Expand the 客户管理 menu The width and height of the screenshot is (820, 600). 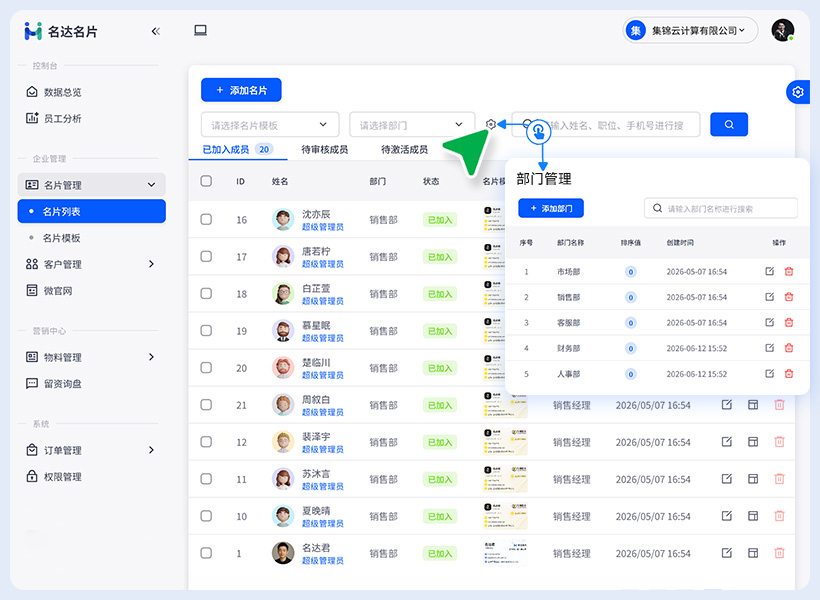(92, 264)
